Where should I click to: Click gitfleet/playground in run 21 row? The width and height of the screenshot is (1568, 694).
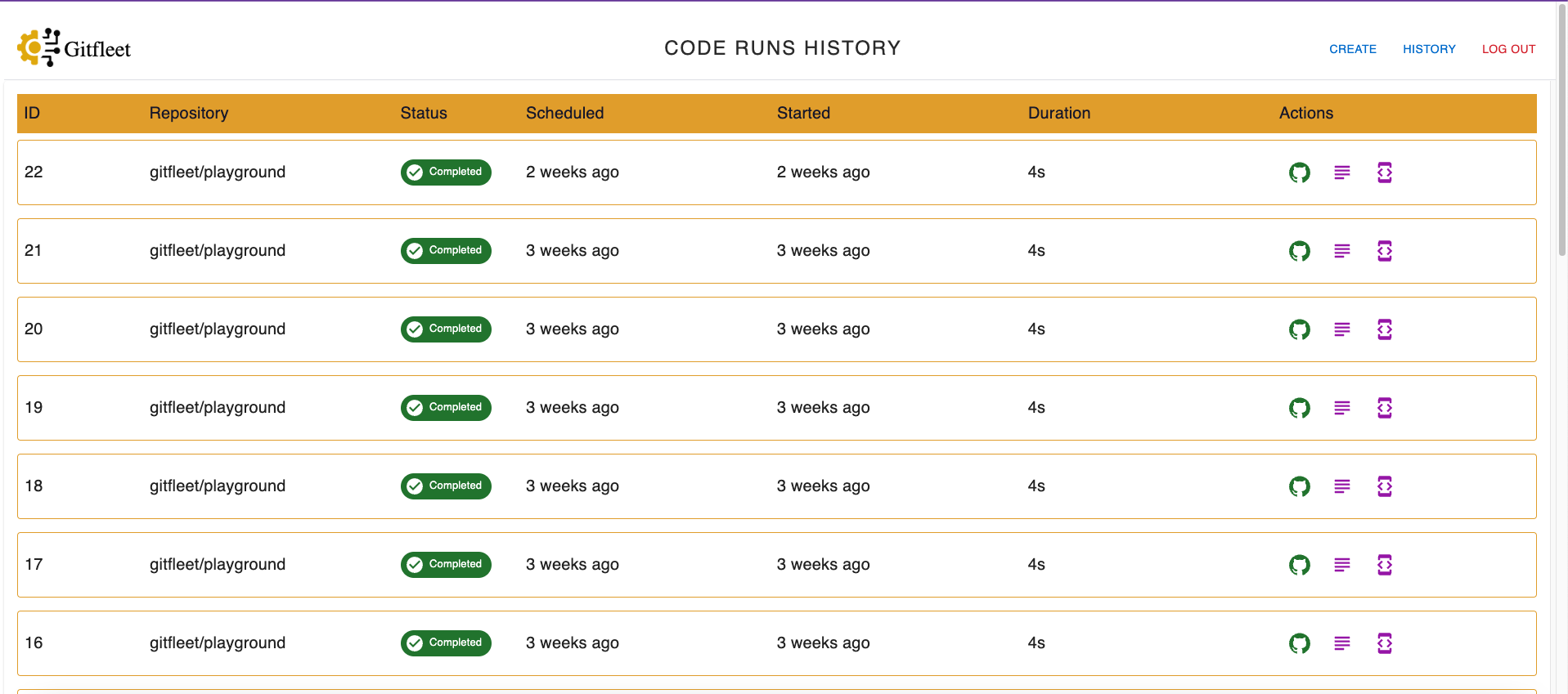coord(218,251)
